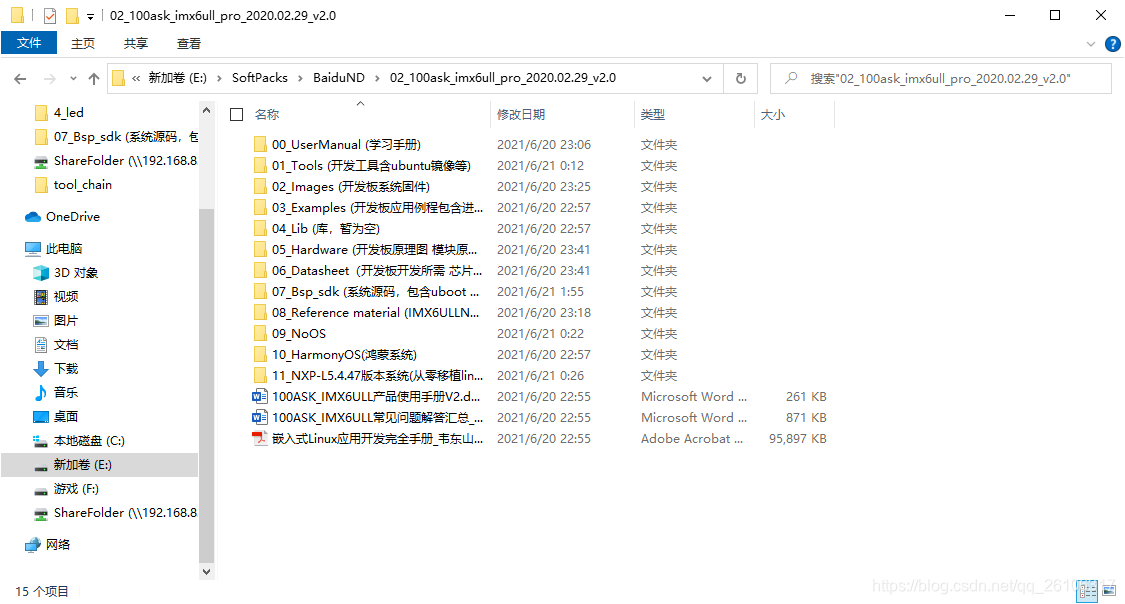Refresh the current folder view

point(741,78)
